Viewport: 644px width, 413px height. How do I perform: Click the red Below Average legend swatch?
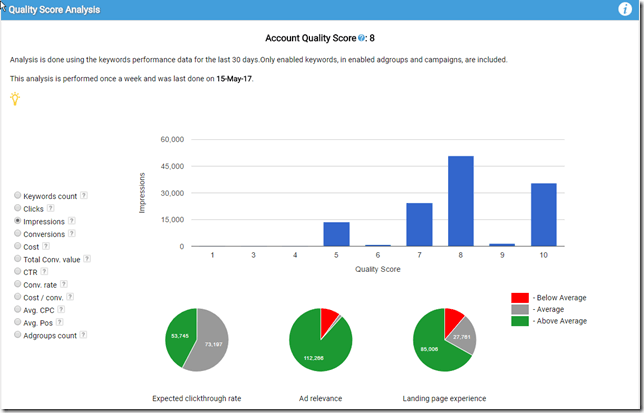point(519,298)
